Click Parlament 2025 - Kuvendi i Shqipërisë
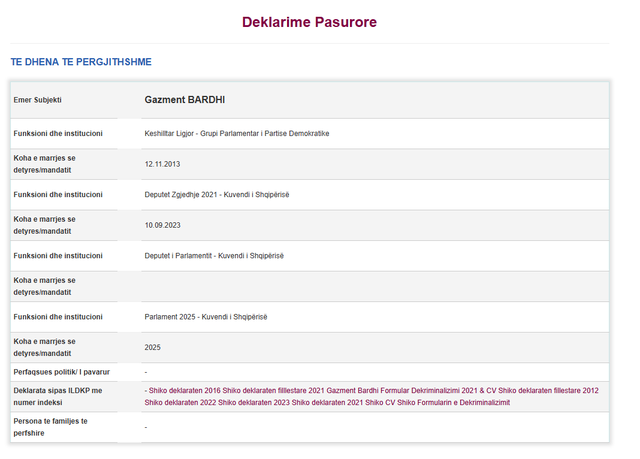 (x=206, y=317)
